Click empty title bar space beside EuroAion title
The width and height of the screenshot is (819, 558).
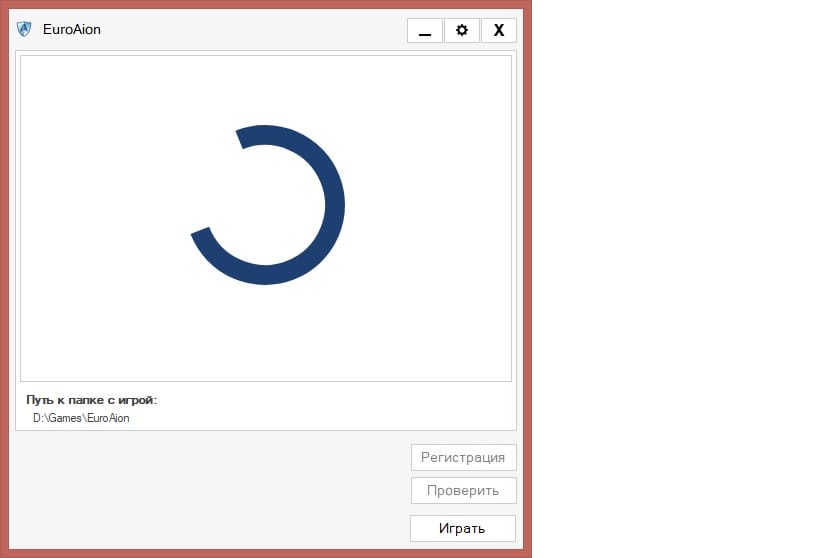(x=250, y=29)
